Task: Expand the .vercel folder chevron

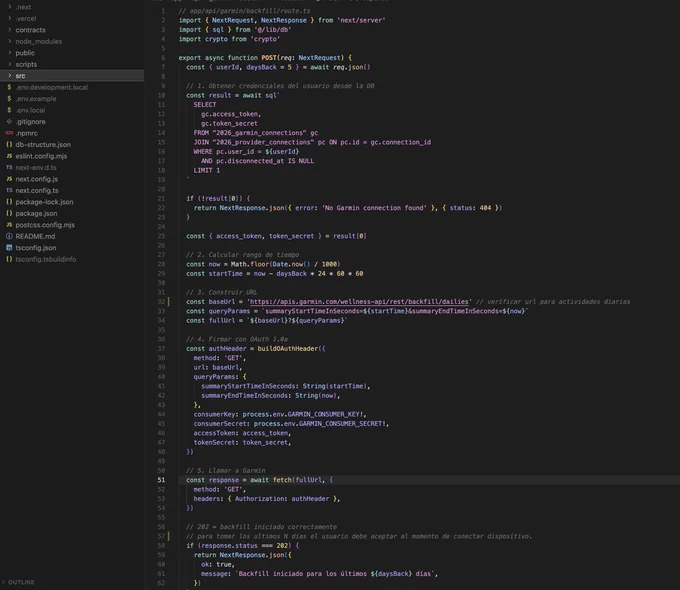Action: [9, 18]
